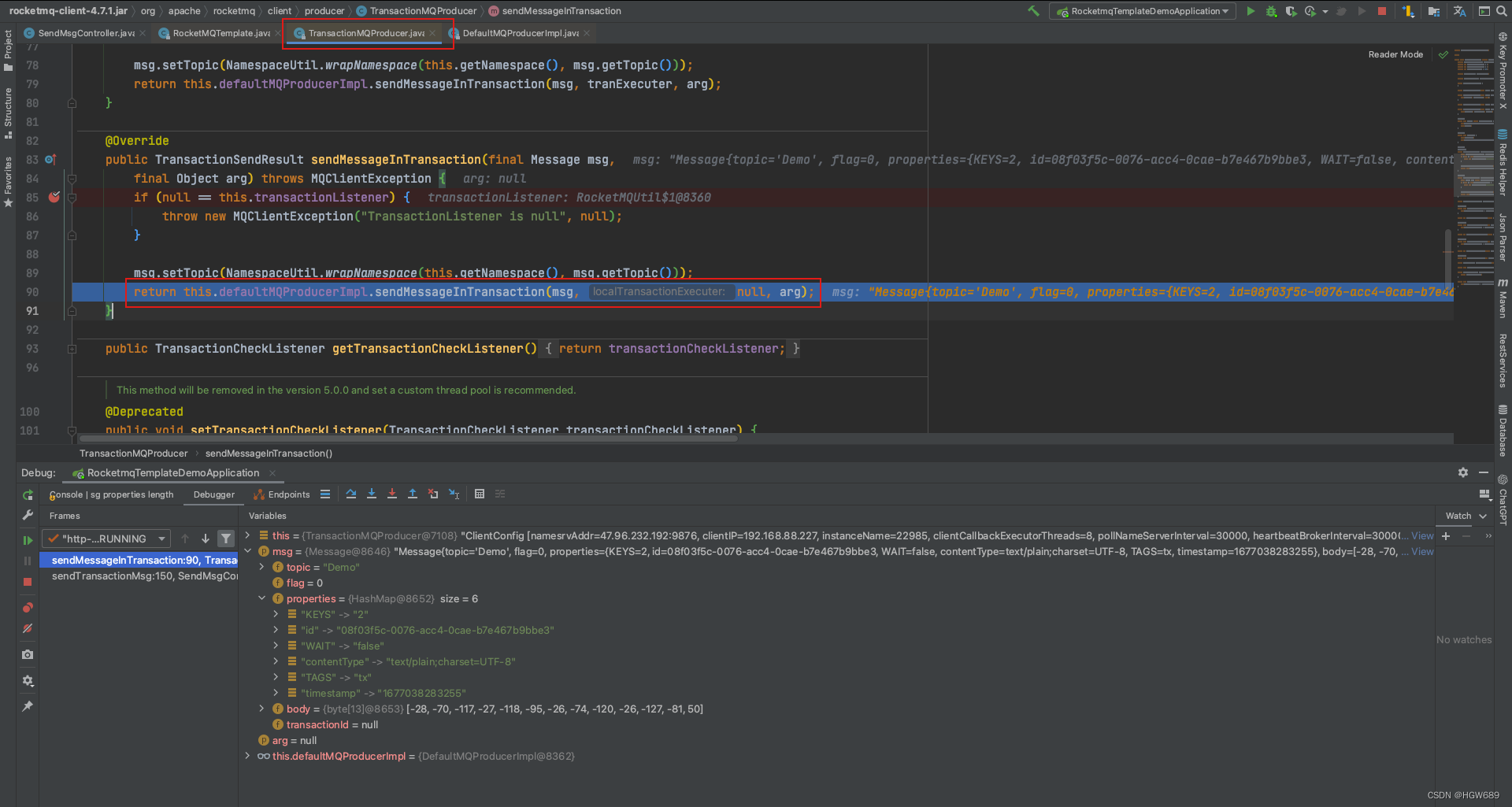Click View link on the 'this' row
Image resolution: width=1512 pixels, height=807 pixels.
(x=1422, y=535)
